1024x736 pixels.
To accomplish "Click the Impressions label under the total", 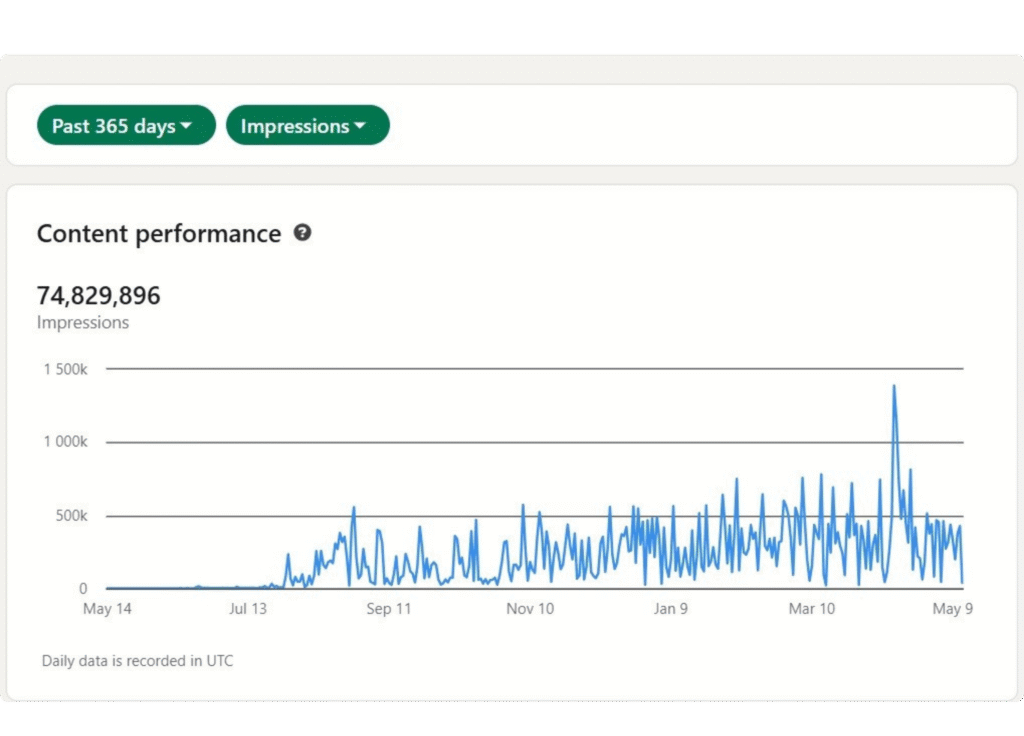I will (83, 323).
